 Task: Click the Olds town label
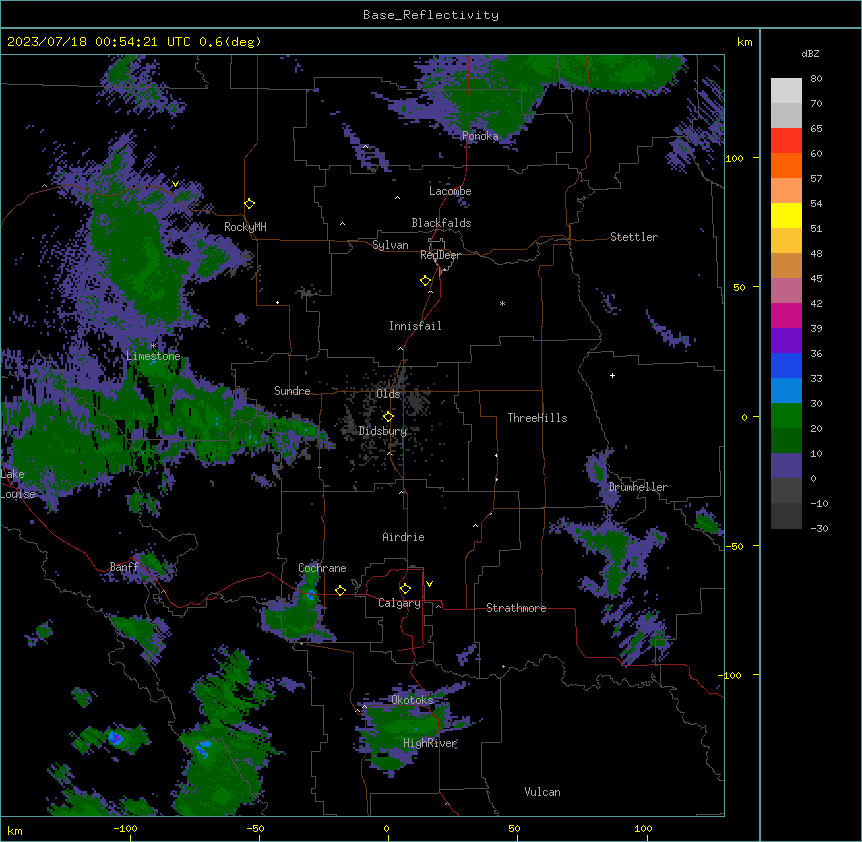tap(388, 394)
